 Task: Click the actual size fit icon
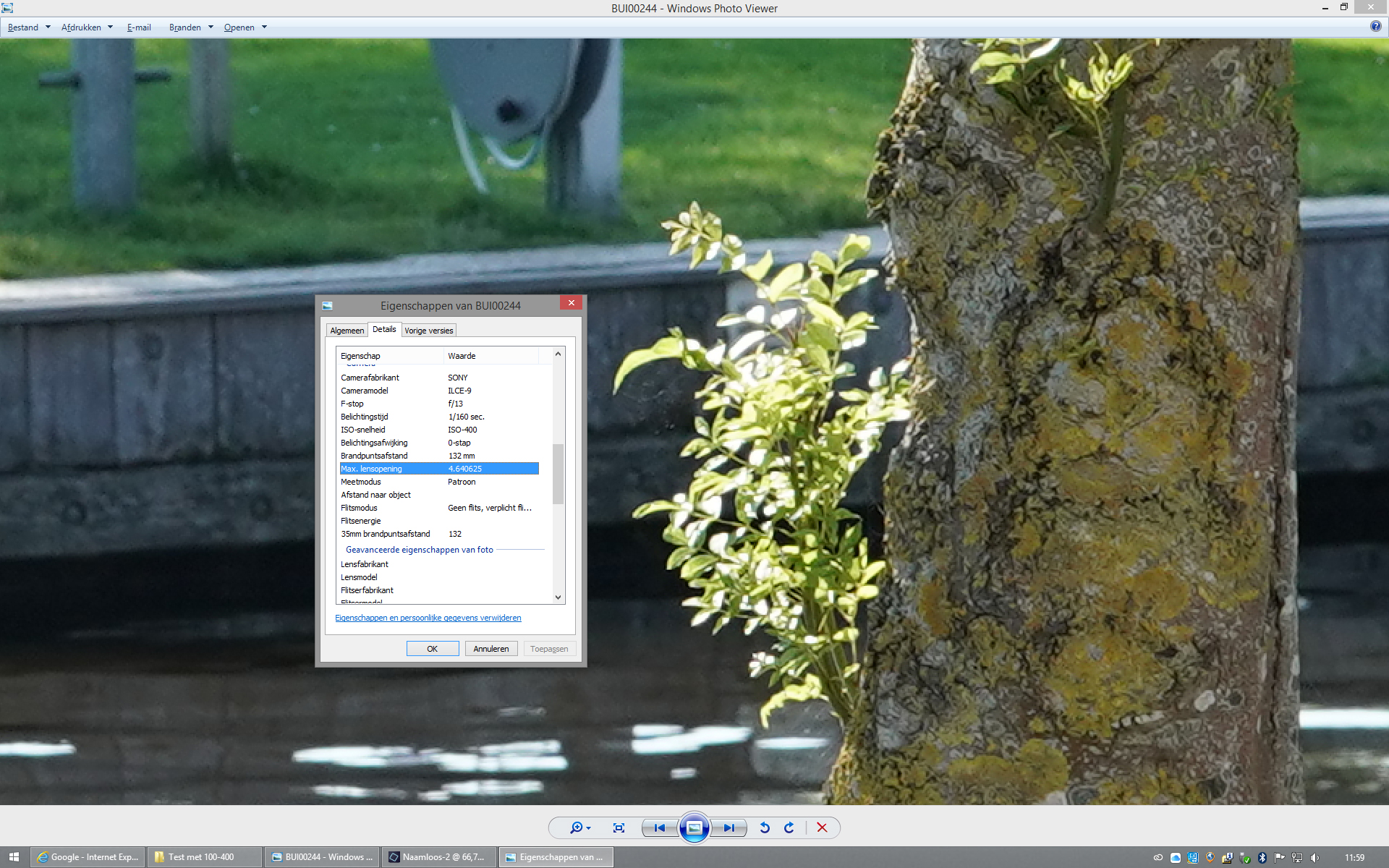point(619,827)
